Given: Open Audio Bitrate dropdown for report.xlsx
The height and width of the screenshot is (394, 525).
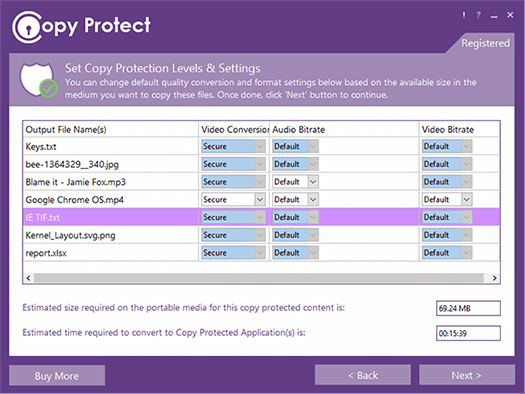Looking at the screenshot, I should [x=295, y=253].
